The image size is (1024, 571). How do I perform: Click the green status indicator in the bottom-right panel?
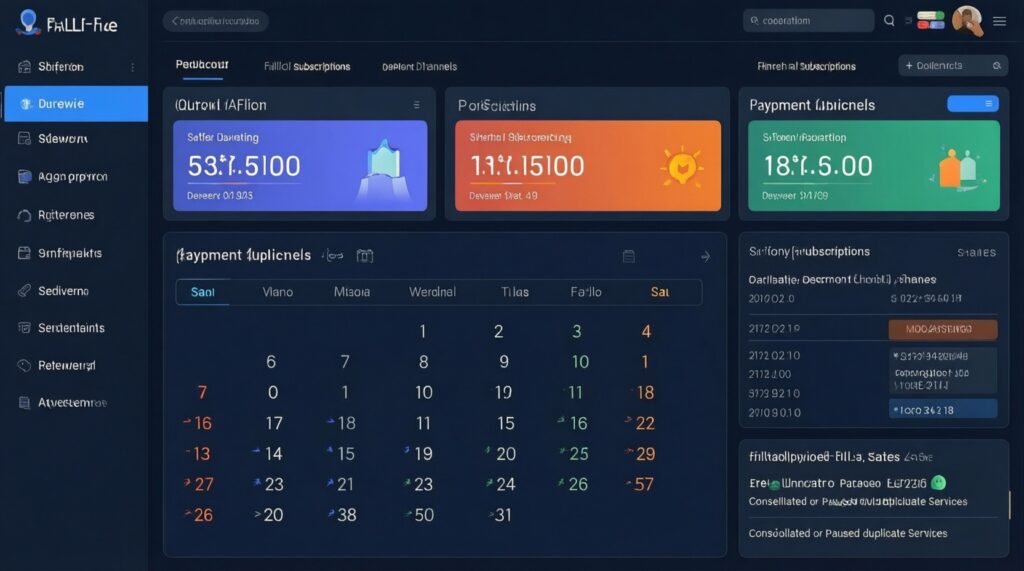937,482
